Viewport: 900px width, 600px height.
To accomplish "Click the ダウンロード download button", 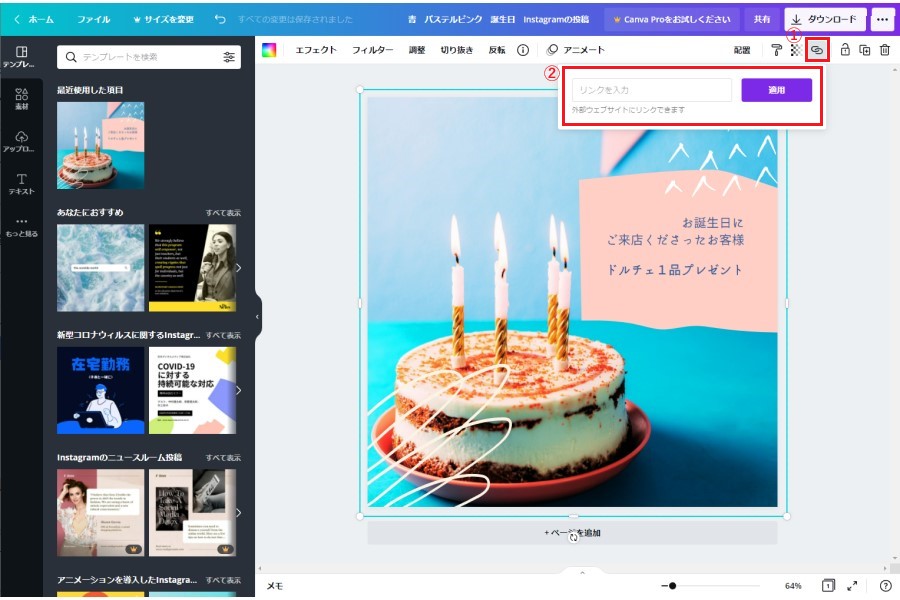I will 824,19.
